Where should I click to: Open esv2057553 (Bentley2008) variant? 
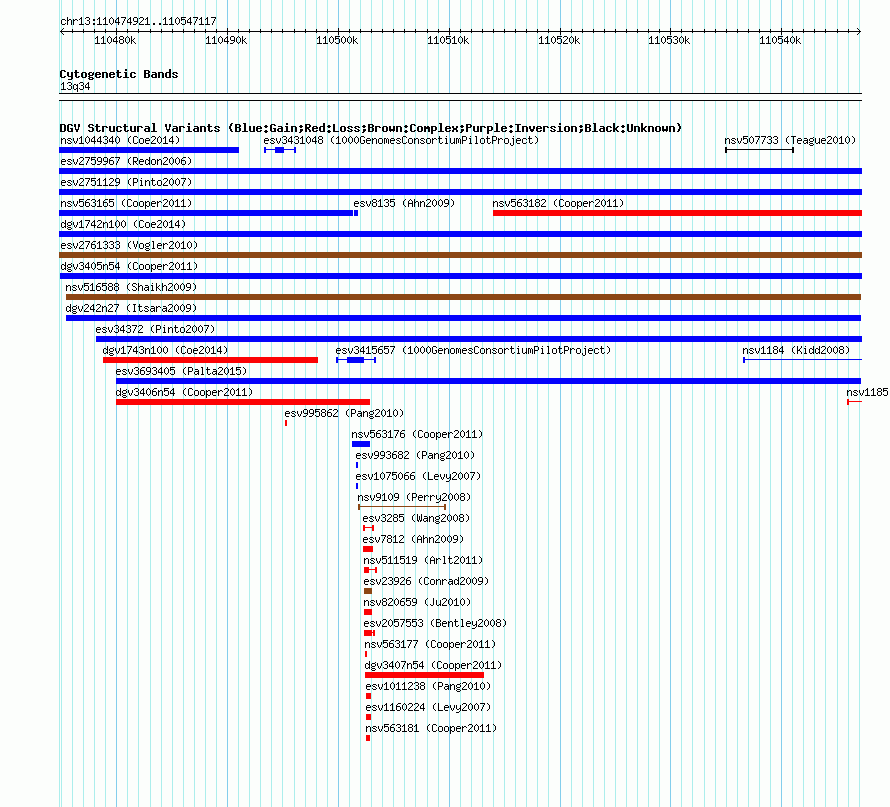click(435, 623)
